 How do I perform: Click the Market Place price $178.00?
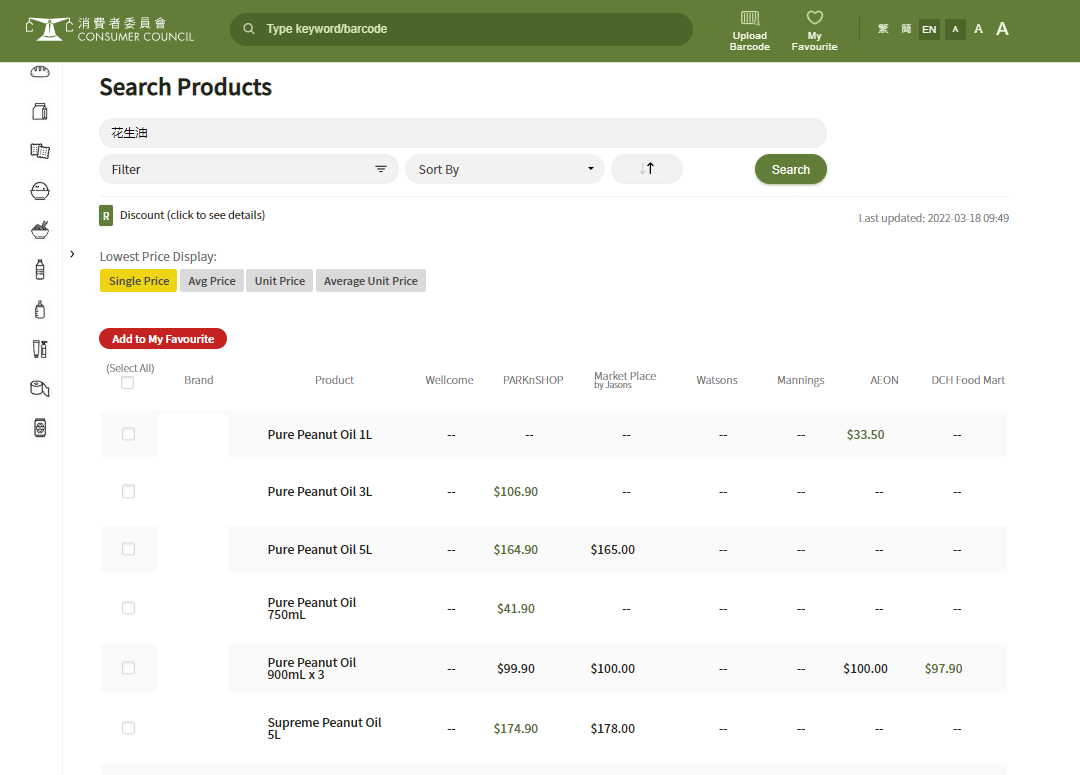[x=613, y=729]
